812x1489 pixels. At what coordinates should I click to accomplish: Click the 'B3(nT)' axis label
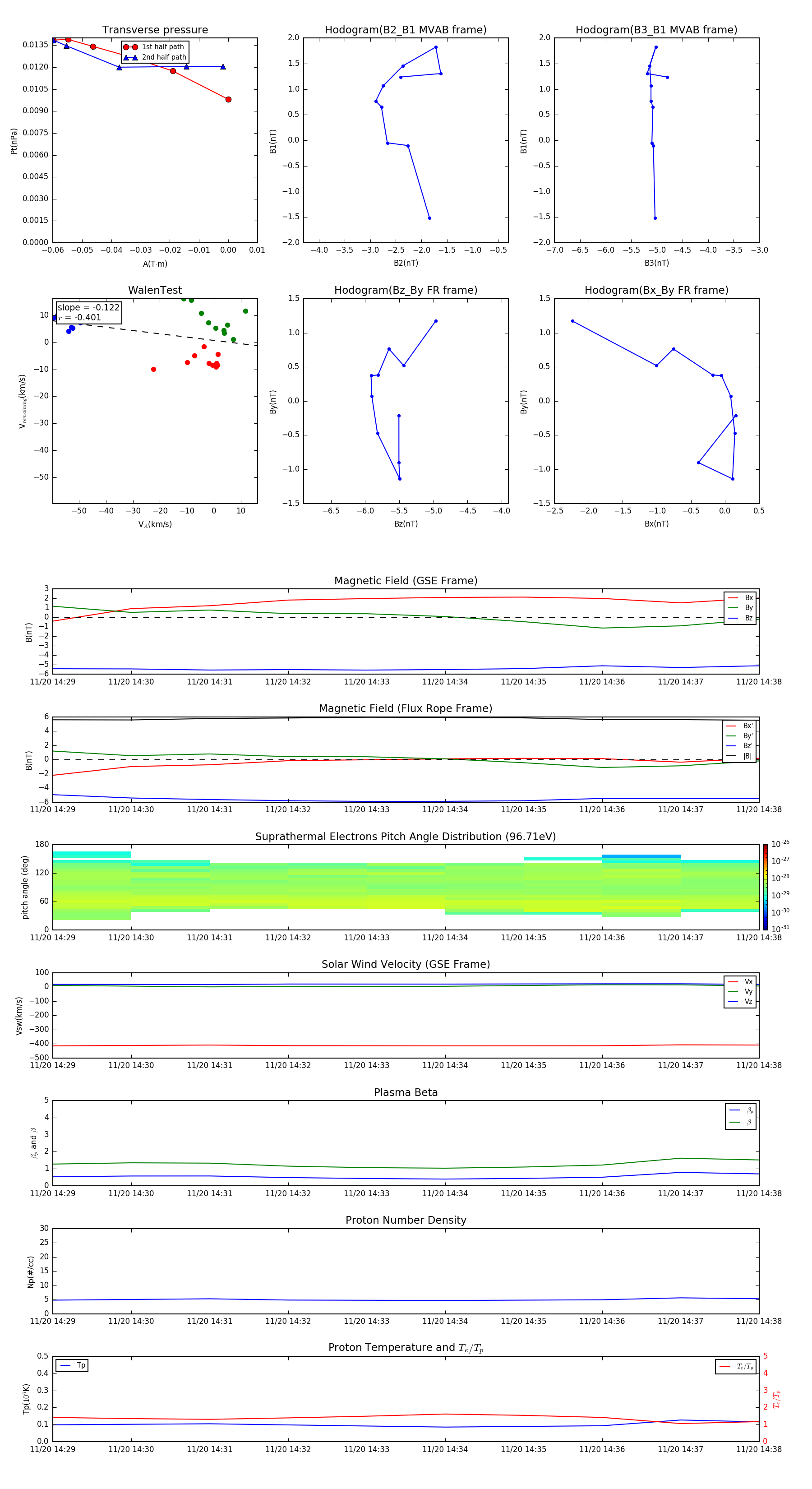[656, 263]
